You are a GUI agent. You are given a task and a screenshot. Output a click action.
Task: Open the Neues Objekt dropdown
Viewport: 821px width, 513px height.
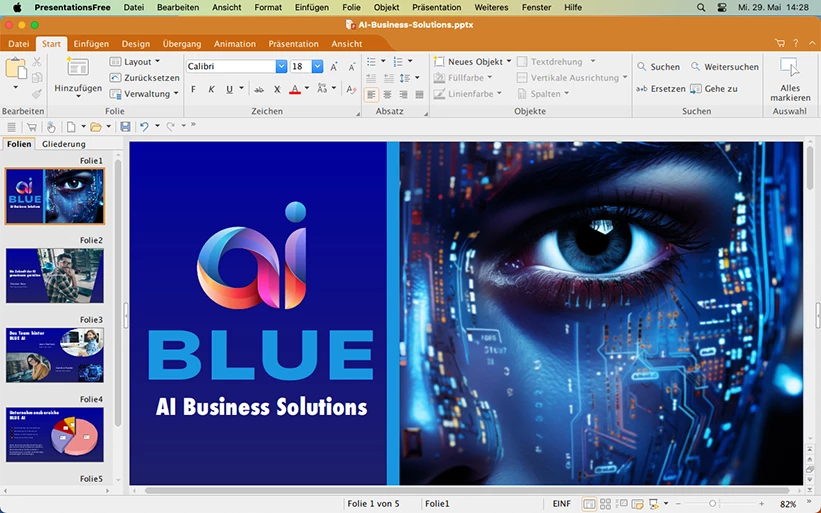tap(472, 62)
